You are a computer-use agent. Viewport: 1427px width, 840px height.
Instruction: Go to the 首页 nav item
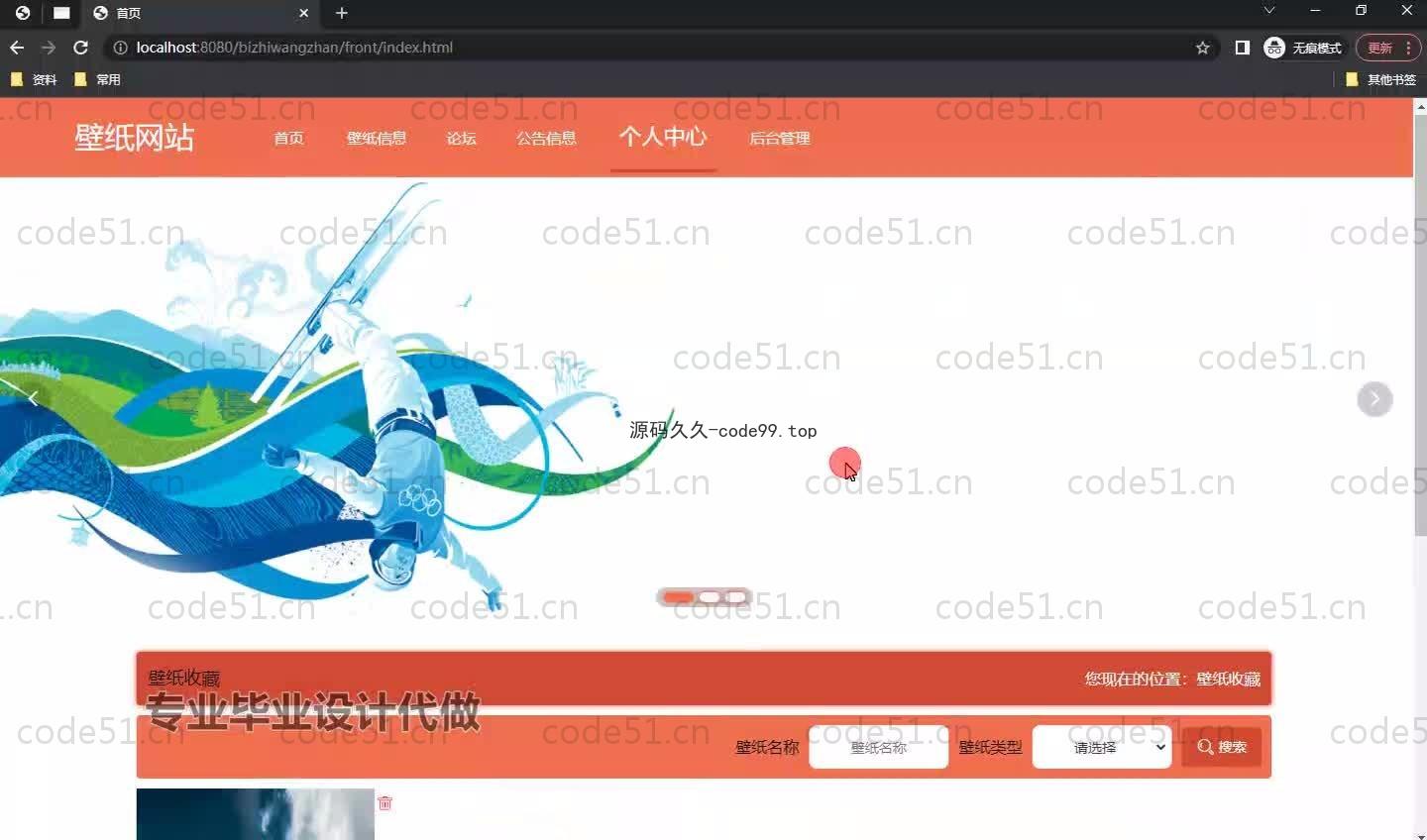pos(288,139)
